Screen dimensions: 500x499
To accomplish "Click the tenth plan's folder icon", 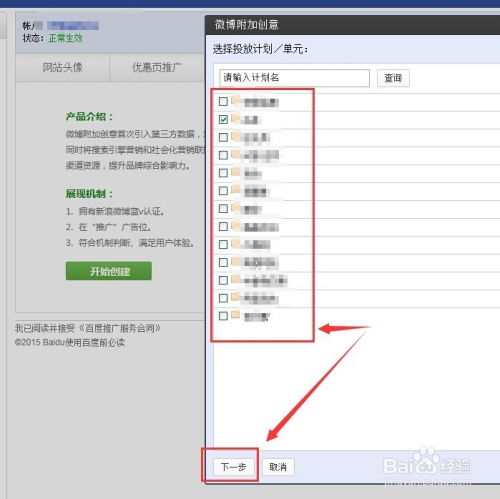I will pos(236,261).
